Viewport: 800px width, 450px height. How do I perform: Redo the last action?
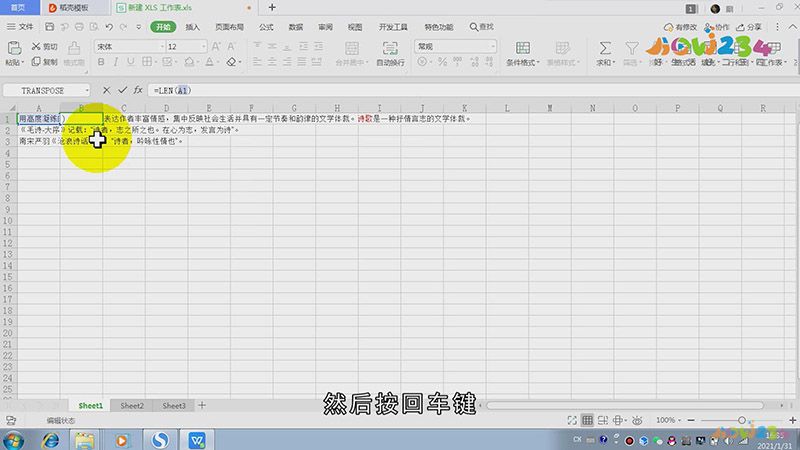(x=123, y=27)
